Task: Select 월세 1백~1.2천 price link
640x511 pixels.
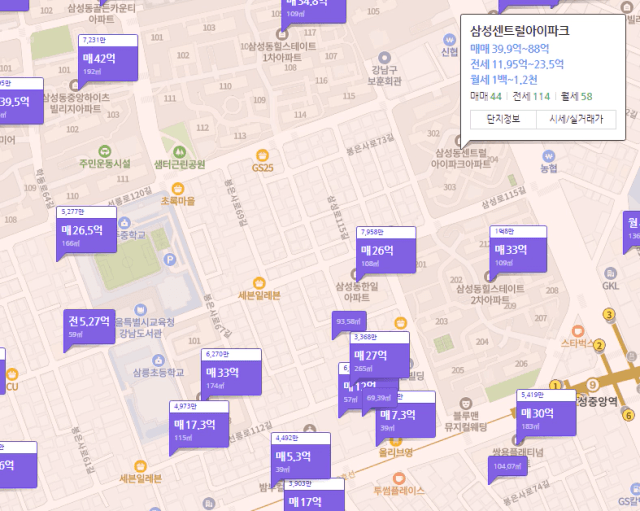Action: 504,80
